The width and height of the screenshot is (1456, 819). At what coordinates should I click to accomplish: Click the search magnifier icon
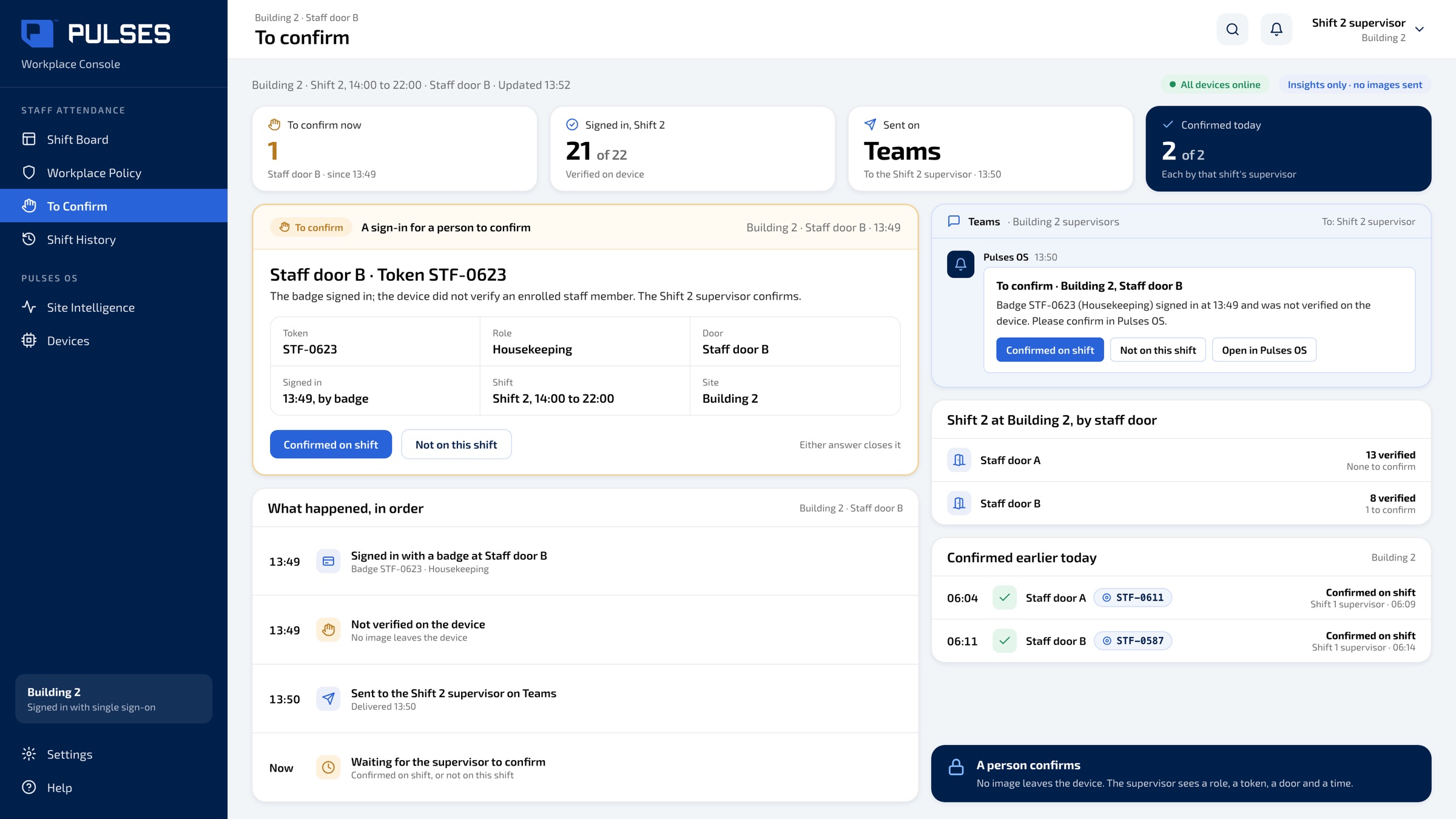(1232, 29)
